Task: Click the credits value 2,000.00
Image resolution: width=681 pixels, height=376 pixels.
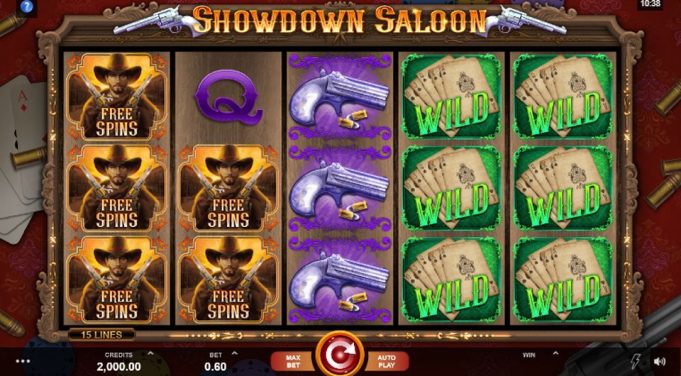Action: point(119,366)
